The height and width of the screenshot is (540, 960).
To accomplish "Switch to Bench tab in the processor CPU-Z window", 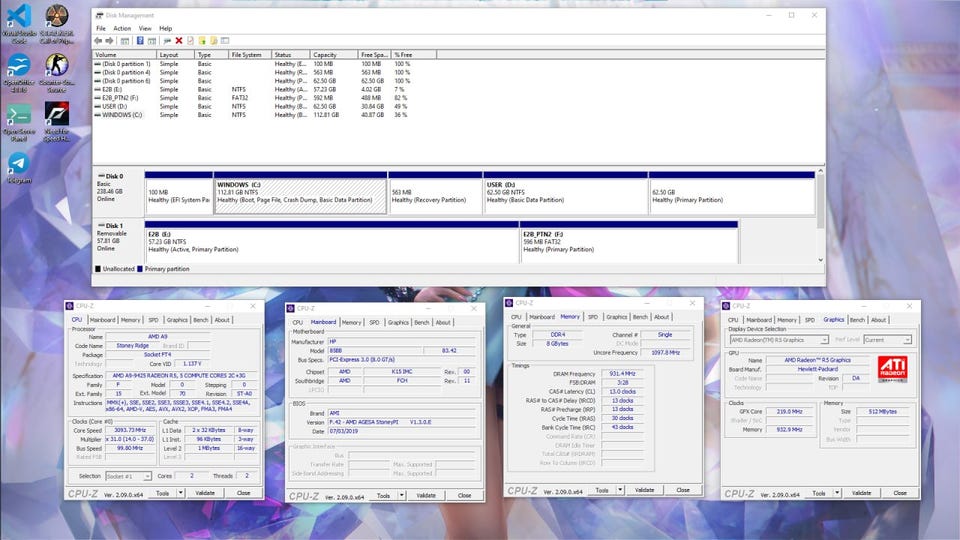I will coord(201,320).
